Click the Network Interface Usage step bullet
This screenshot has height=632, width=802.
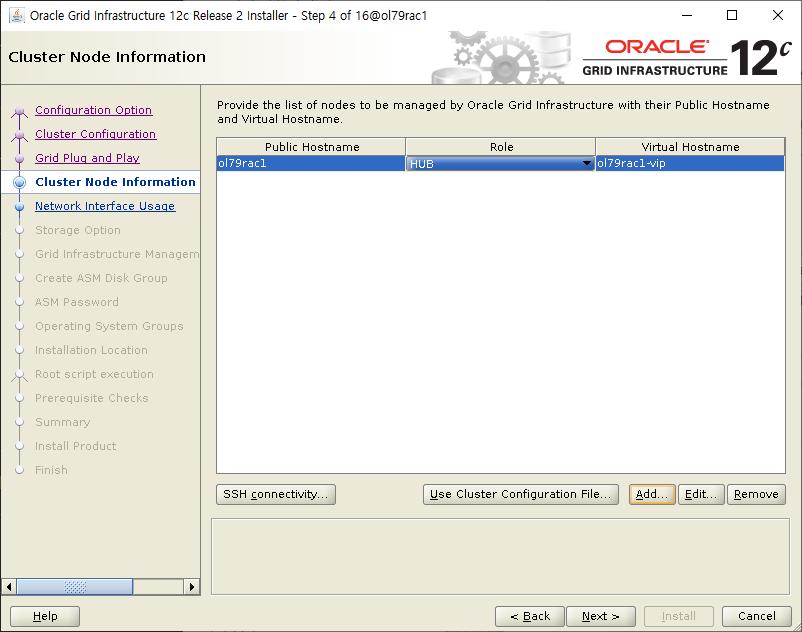19,207
